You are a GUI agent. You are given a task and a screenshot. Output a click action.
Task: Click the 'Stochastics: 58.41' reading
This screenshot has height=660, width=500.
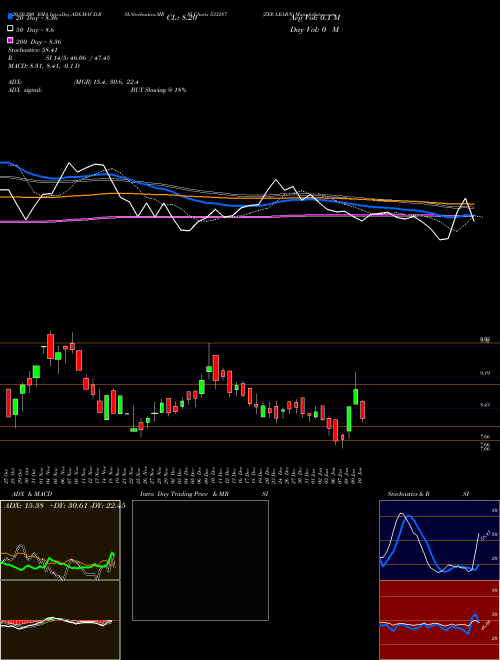click(33, 50)
